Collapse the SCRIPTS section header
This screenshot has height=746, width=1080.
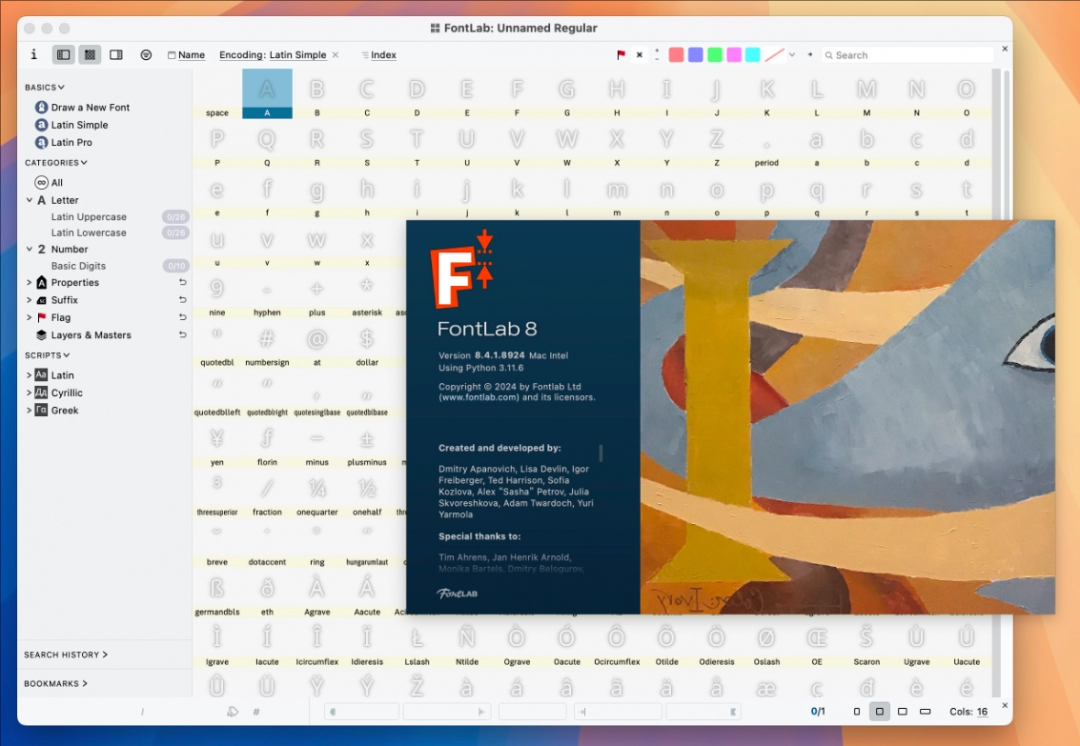(47, 355)
